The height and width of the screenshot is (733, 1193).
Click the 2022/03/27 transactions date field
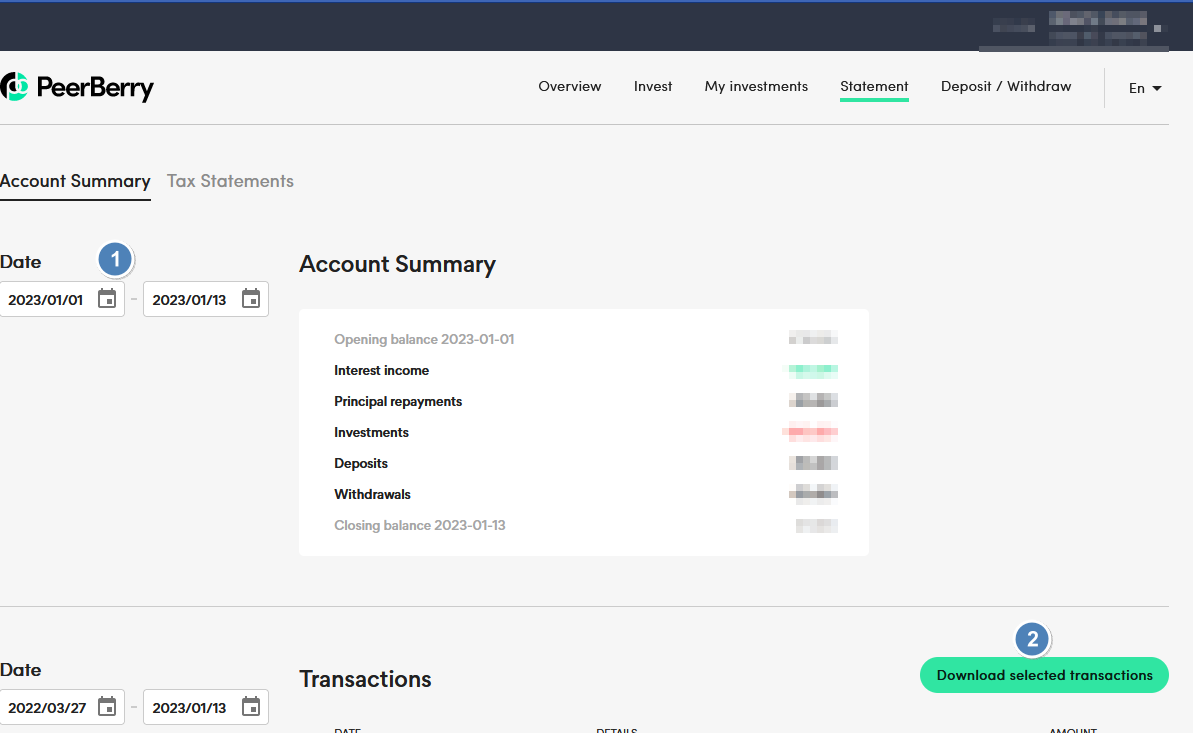[48, 708]
